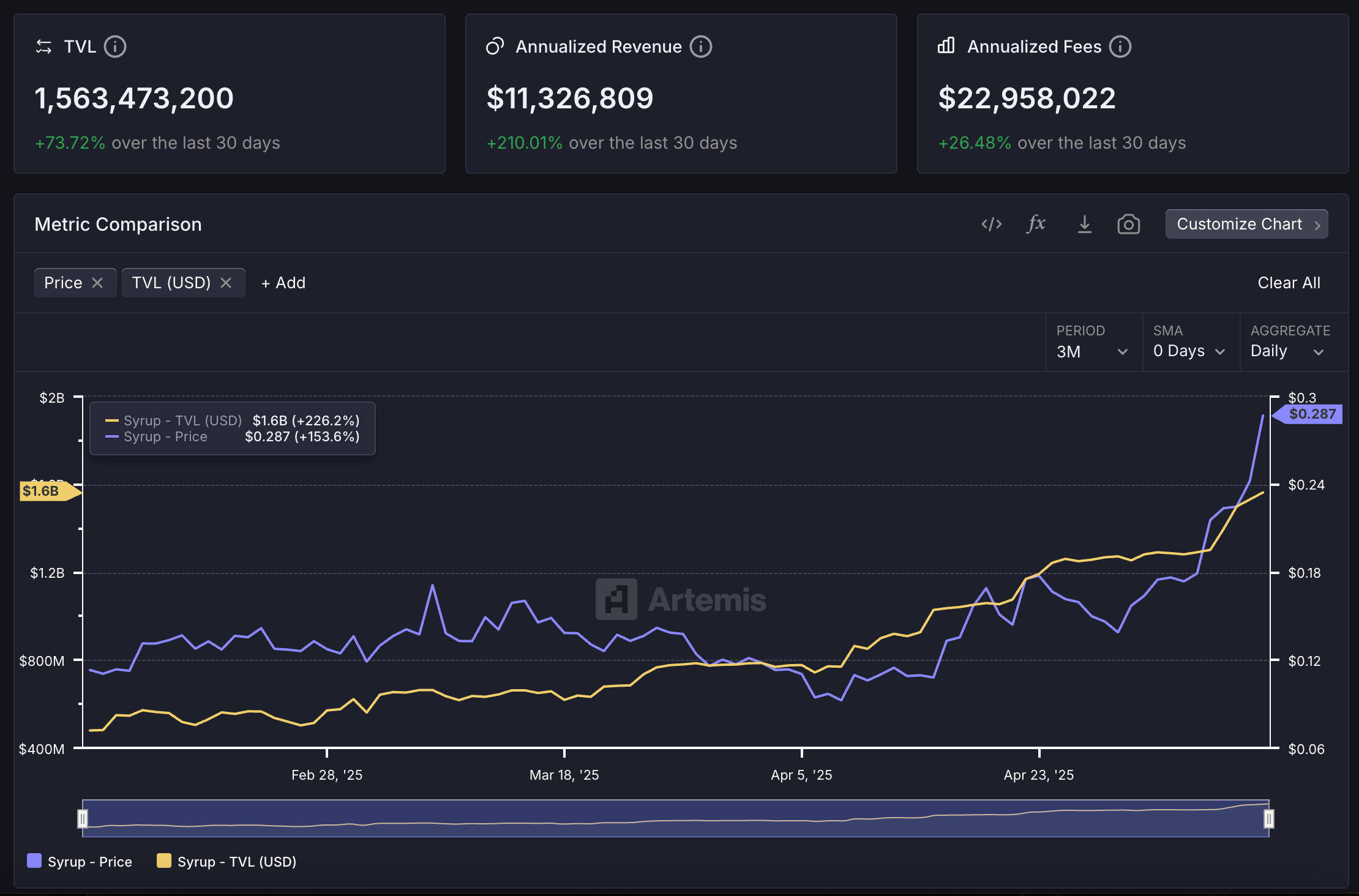The image size is (1359, 896).
Task: Click the Annualized Fees info icon
Action: click(1120, 47)
